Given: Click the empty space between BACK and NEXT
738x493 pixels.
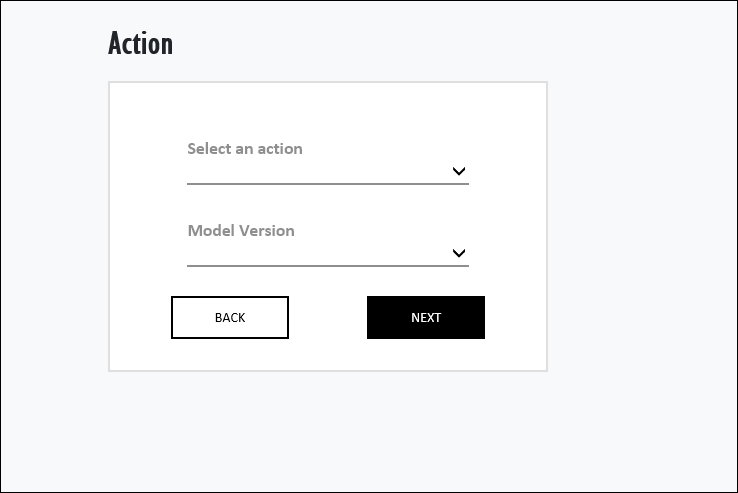Looking at the screenshot, I should click(x=328, y=318).
